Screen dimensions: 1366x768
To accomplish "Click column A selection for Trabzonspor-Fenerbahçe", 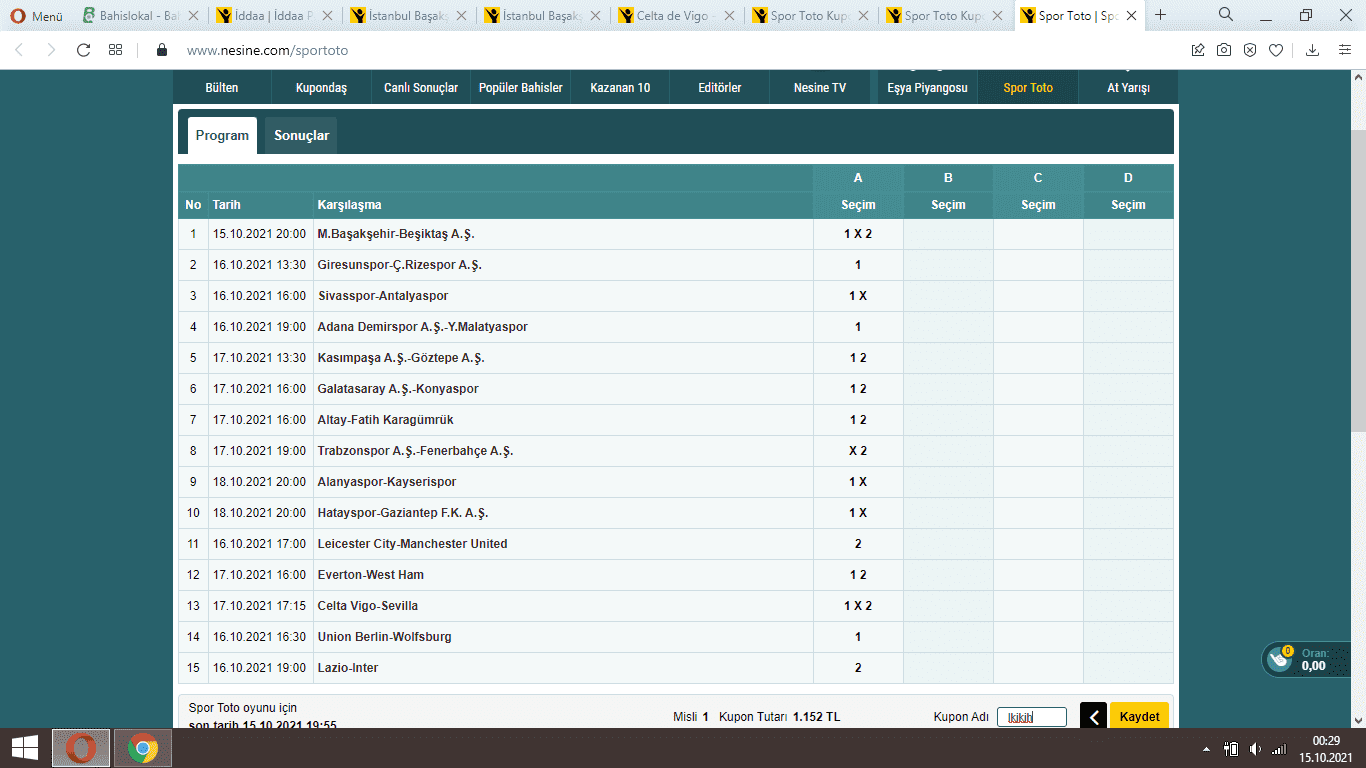I will pyautogui.click(x=858, y=451).
